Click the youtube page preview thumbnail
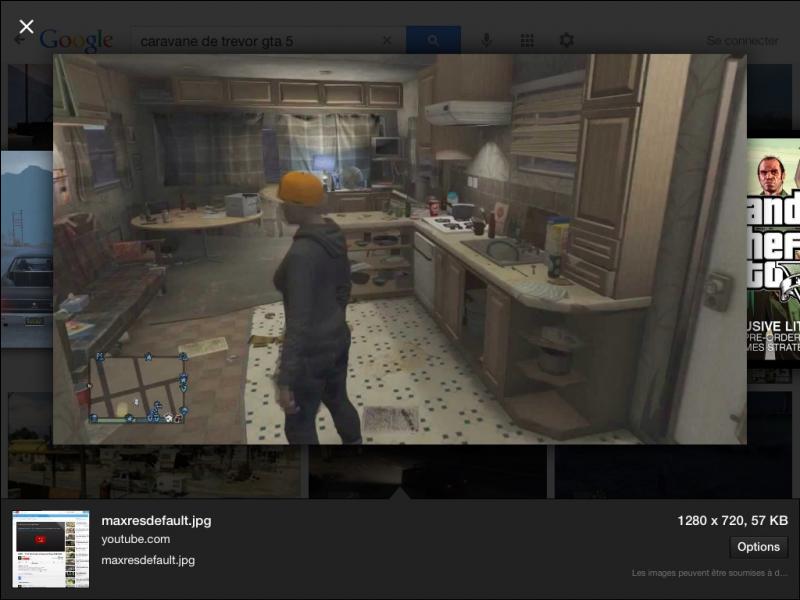 51,549
